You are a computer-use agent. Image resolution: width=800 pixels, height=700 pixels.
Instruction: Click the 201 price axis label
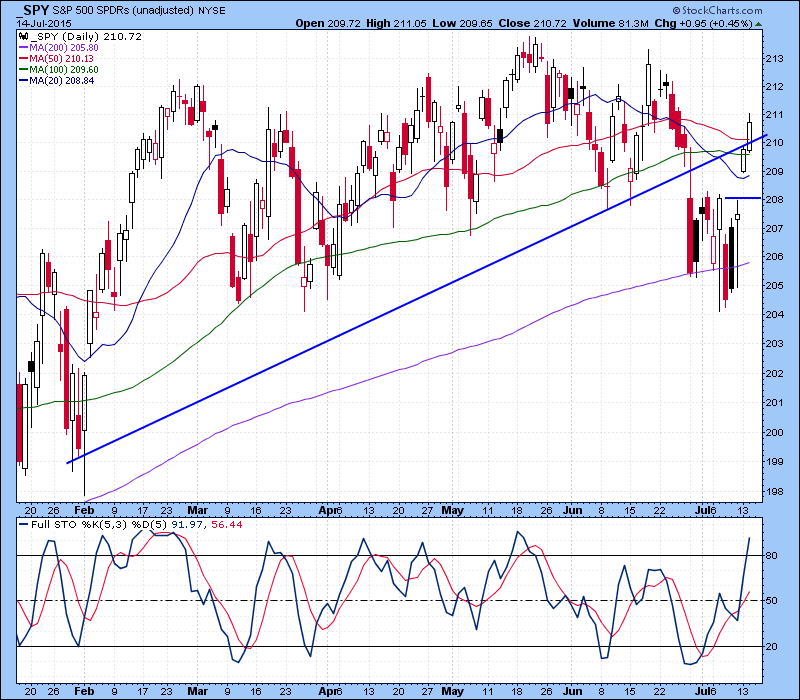pyautogui.click(x=774, y=403)
